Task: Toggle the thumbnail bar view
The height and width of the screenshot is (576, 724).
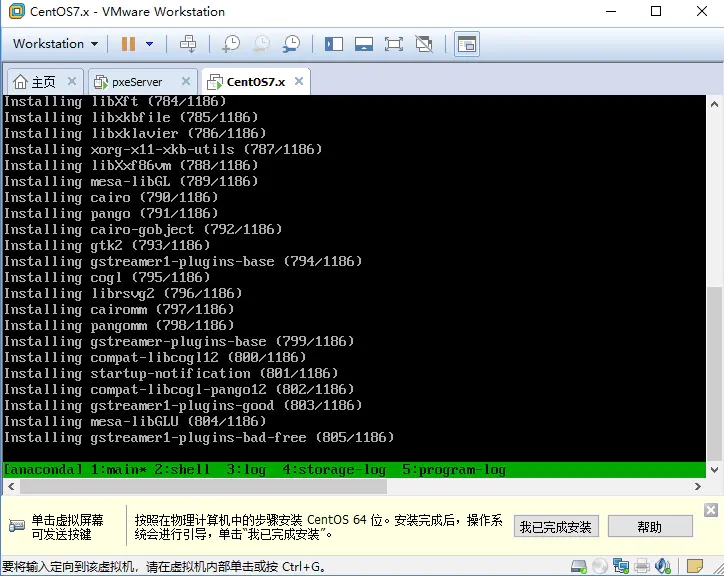Action: 364,44
